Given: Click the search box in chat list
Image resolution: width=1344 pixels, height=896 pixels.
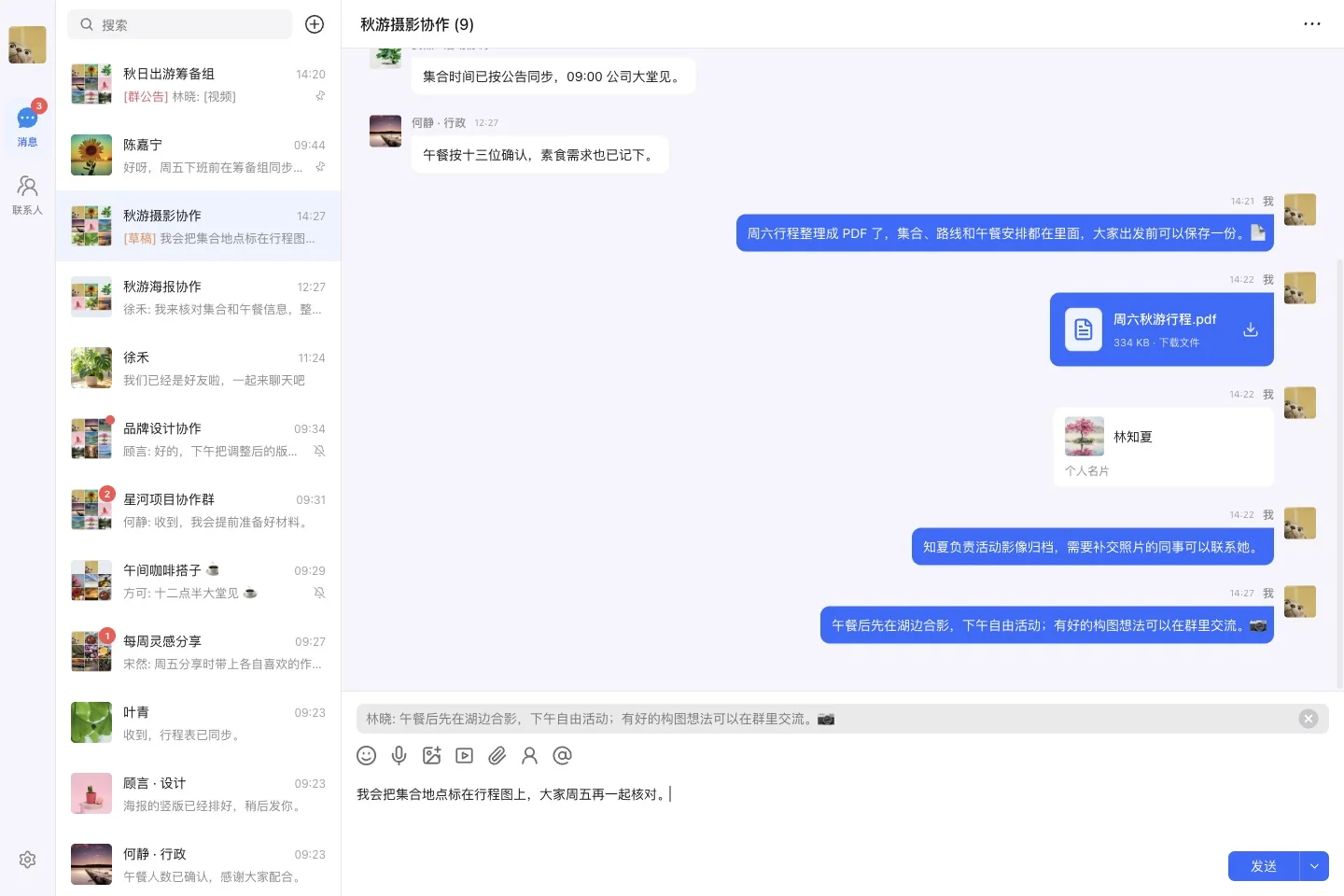Looking at the screenshot, I should (x=180, y=24).
